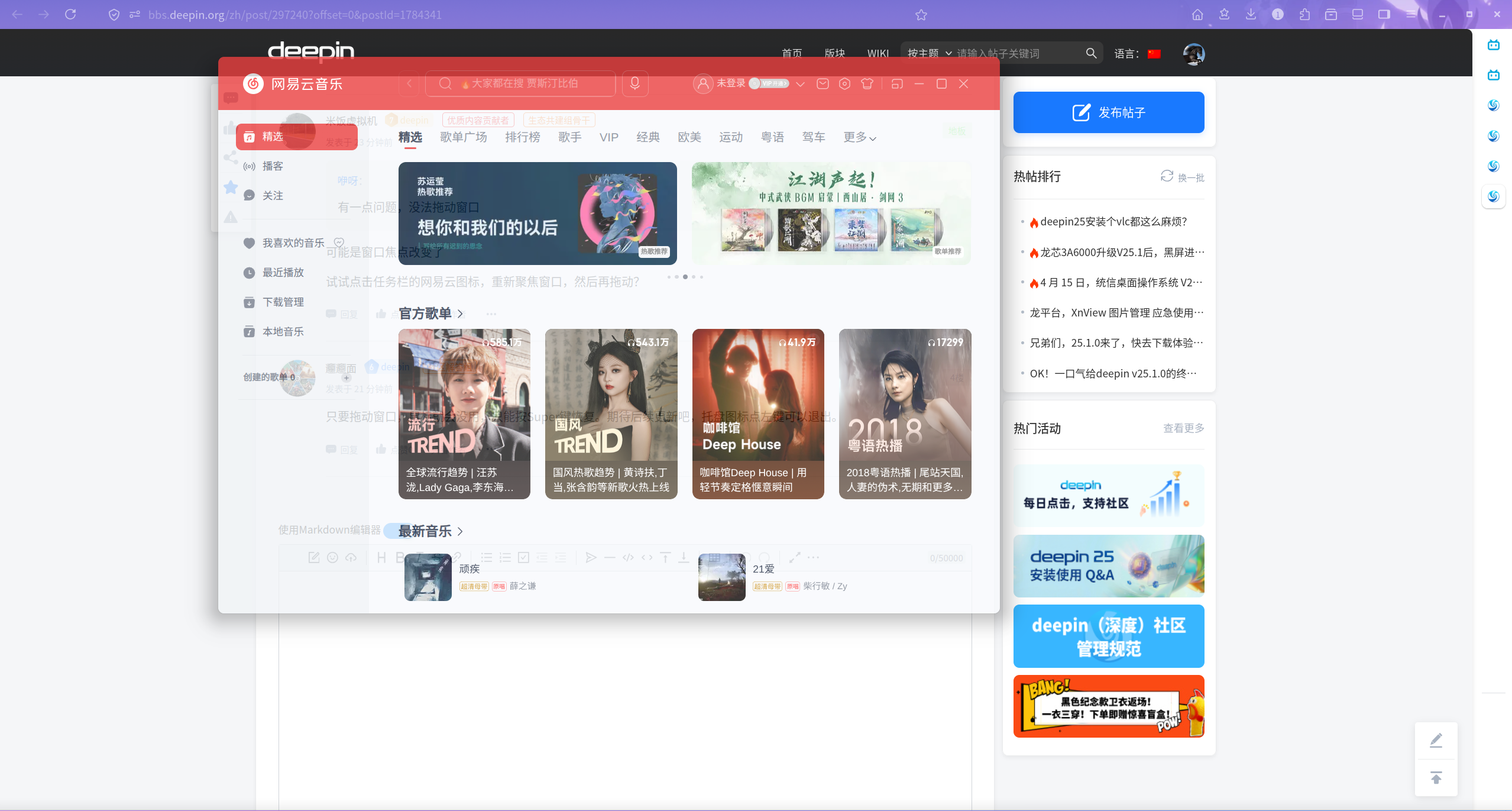This screenshot has height=811, width=1512.
Task: Toggle the favorite star on the post
Action: (x=231, y=187)
